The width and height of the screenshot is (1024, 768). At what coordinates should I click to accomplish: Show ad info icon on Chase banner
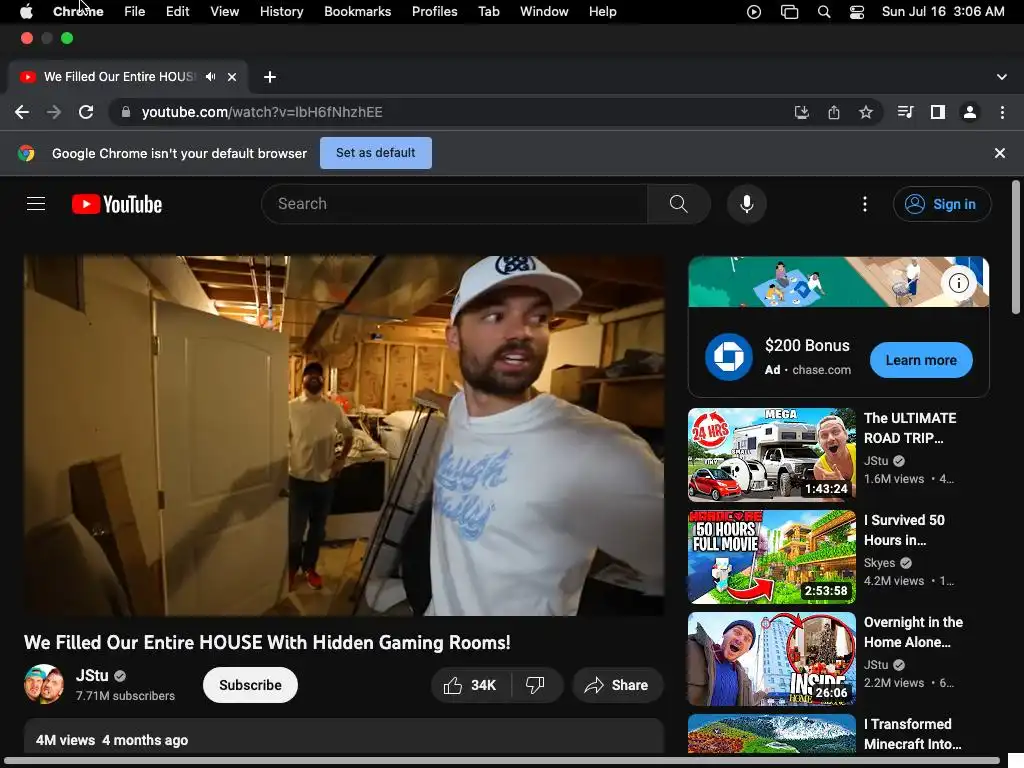click(x=958, y=283)
